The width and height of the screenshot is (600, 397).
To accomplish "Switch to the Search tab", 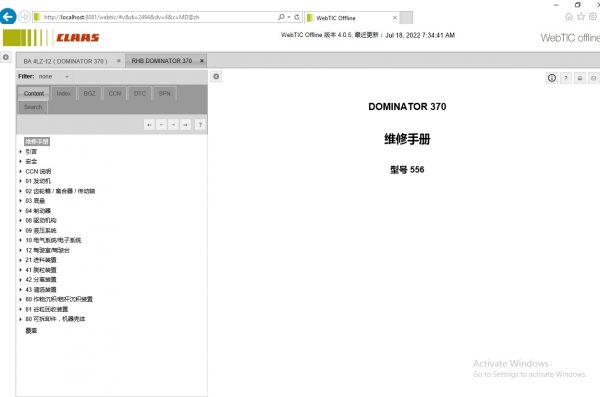I will [33, 107].
